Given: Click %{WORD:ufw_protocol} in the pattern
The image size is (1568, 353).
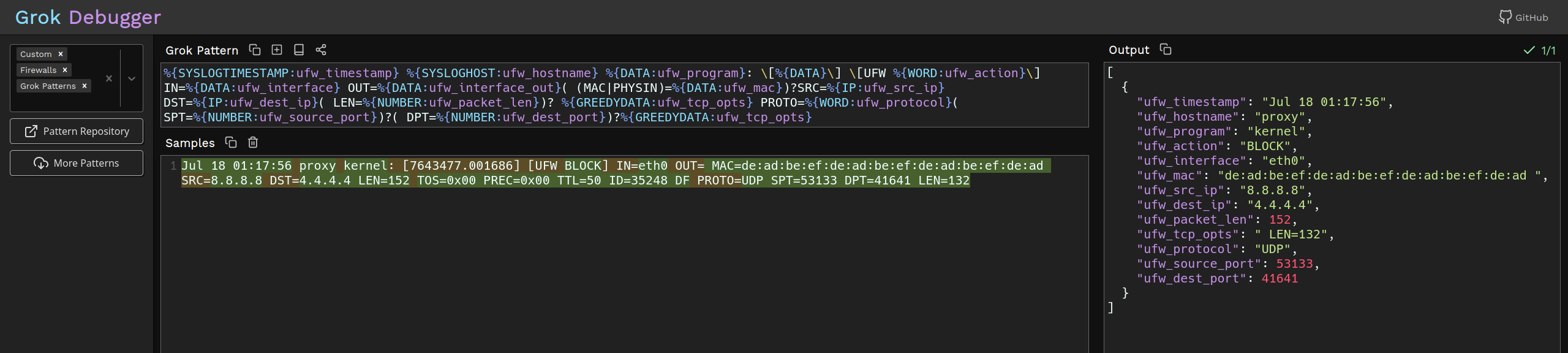Looking at the screenshot, I should pyautogui.click(x=878, y=102).
